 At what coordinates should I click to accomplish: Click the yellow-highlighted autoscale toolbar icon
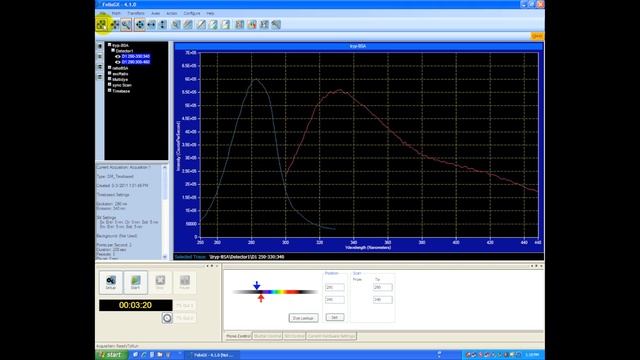pyautogui.click(x=102, y=25)
